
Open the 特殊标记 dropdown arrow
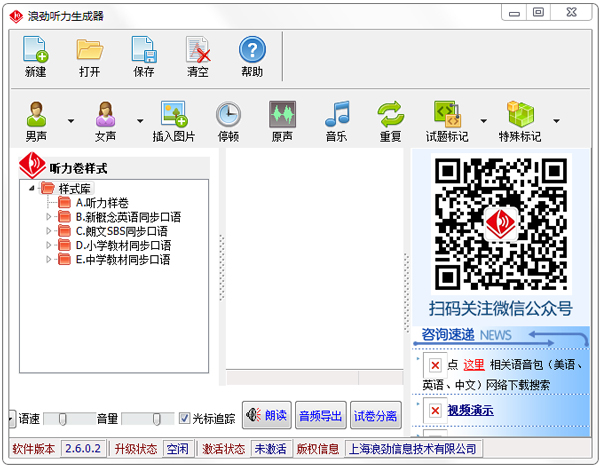(556, 121)
